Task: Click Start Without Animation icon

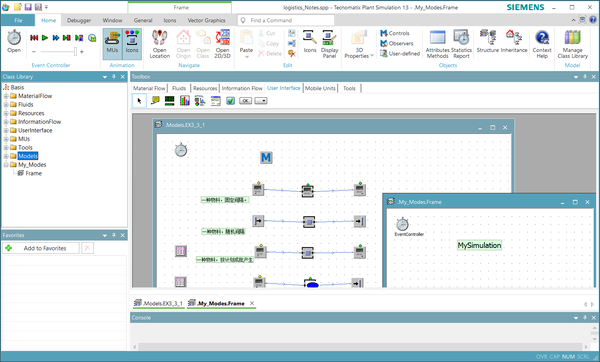Action: click(x=79, y=38)
